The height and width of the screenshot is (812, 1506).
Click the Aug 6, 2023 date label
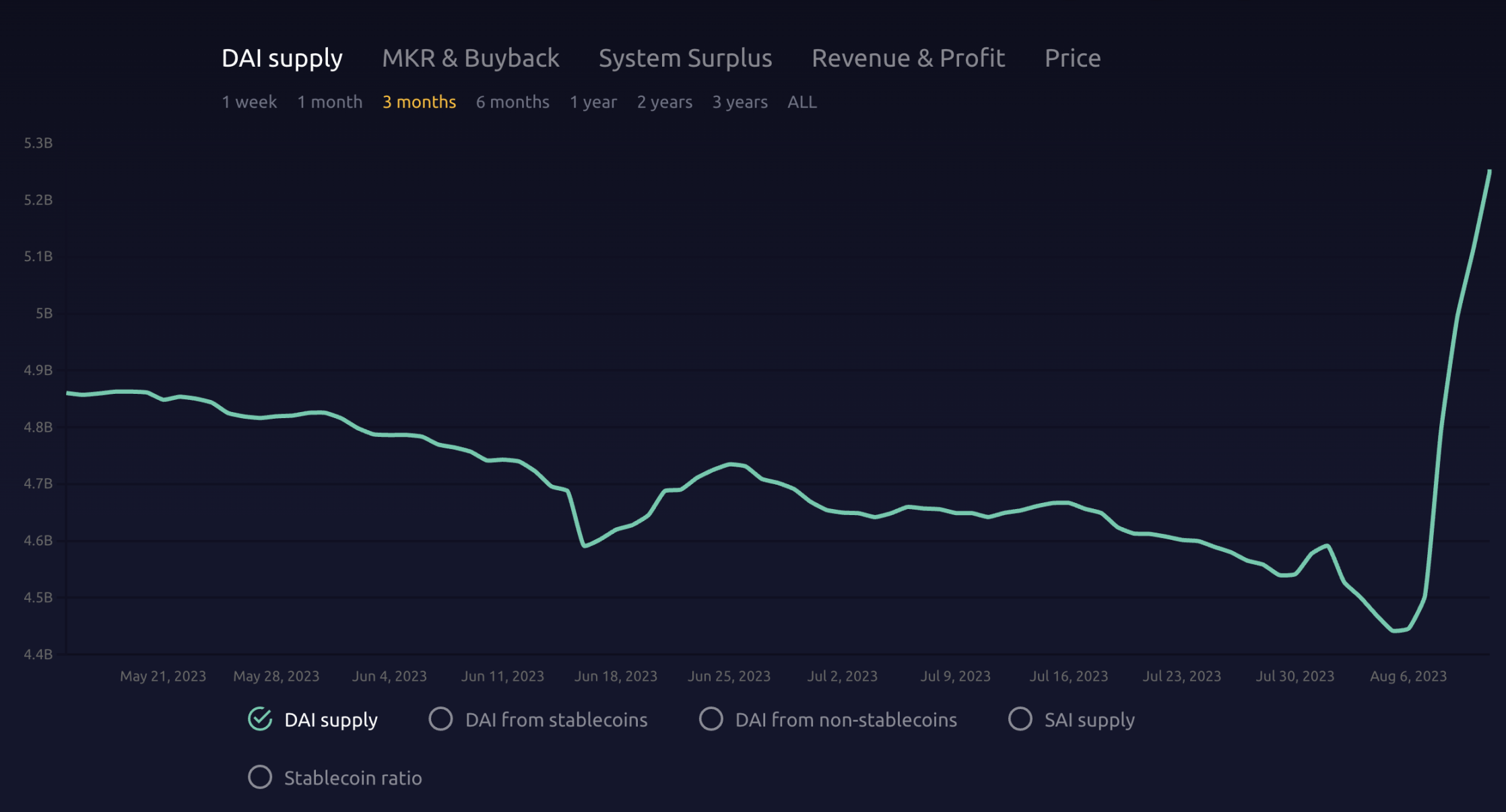click(x=1408, y=676)
